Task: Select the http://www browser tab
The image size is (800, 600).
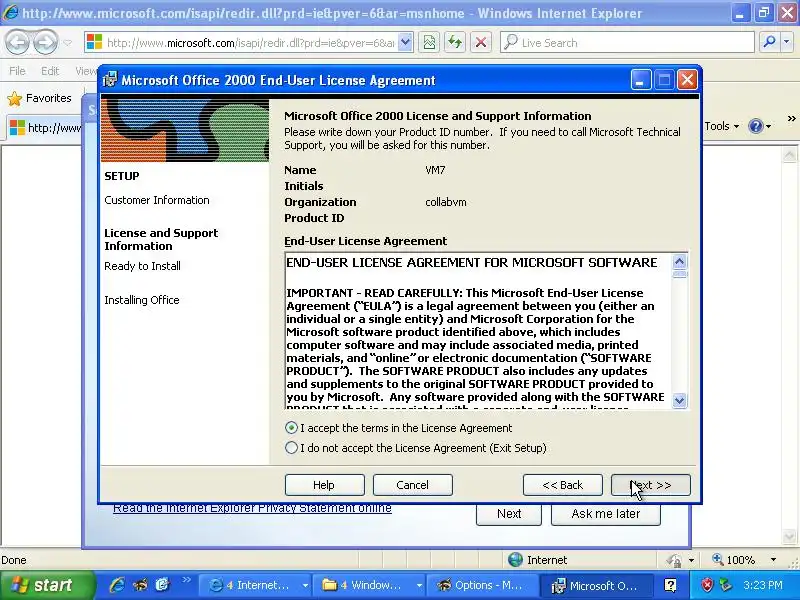Action: coord(45,128)
